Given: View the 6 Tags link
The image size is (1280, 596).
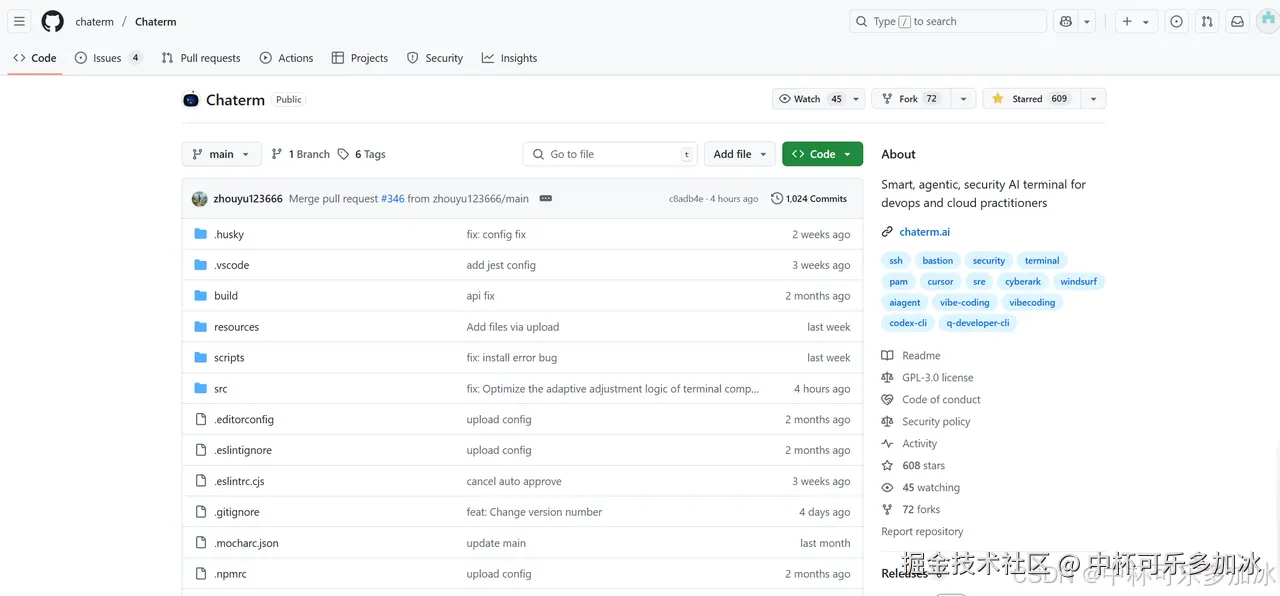Looking at the screenshot, I should (361, 154).
